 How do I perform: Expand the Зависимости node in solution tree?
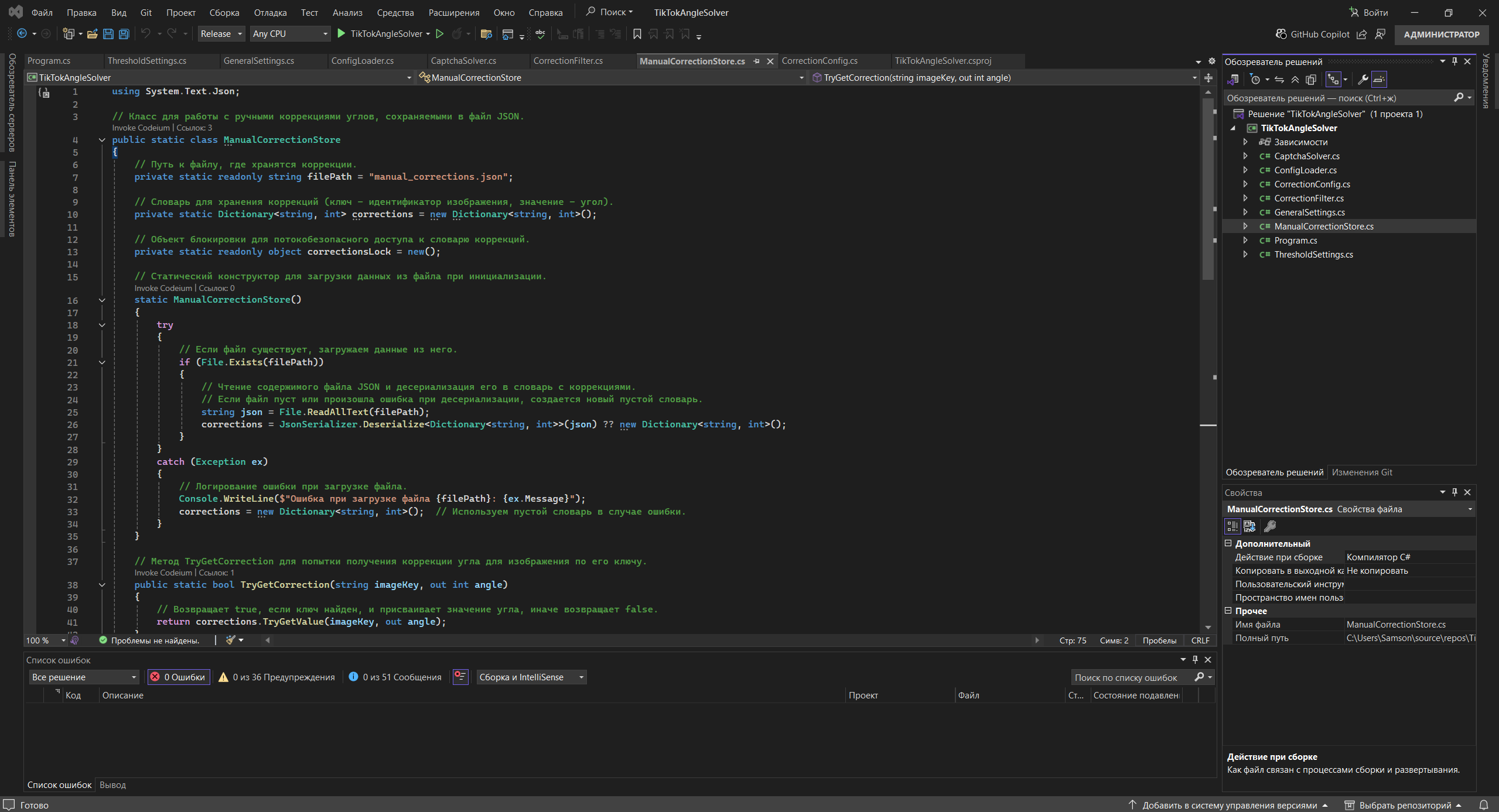click(x=1245, y=142)
